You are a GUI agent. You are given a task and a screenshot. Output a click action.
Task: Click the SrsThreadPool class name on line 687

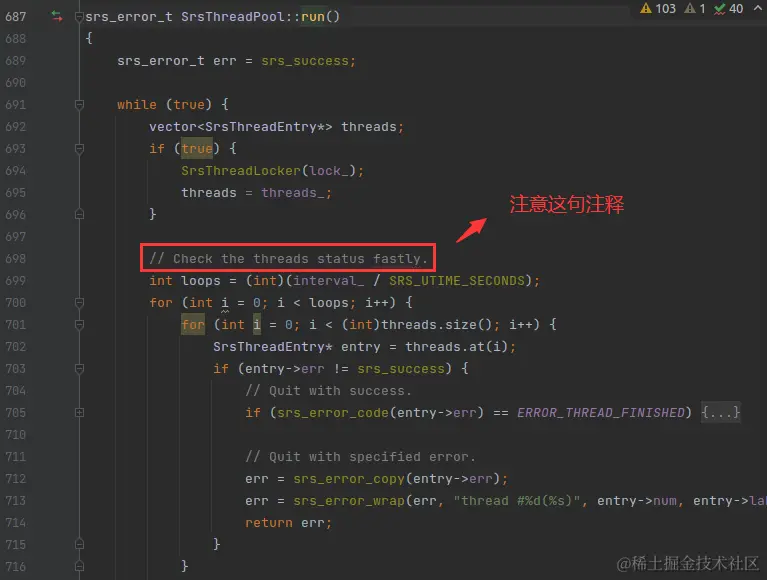point(232,17)
